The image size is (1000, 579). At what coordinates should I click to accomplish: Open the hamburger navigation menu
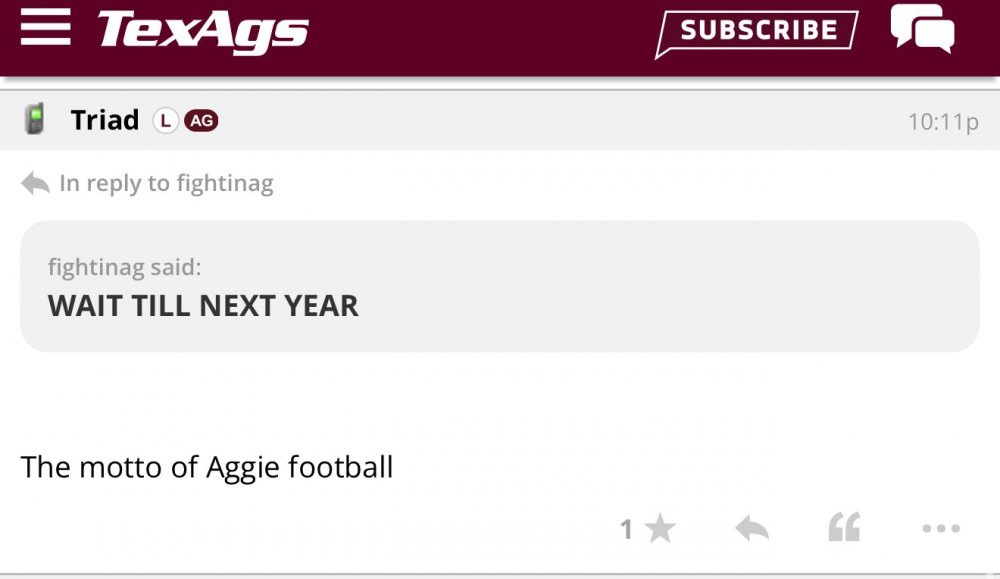click(45, 28)
